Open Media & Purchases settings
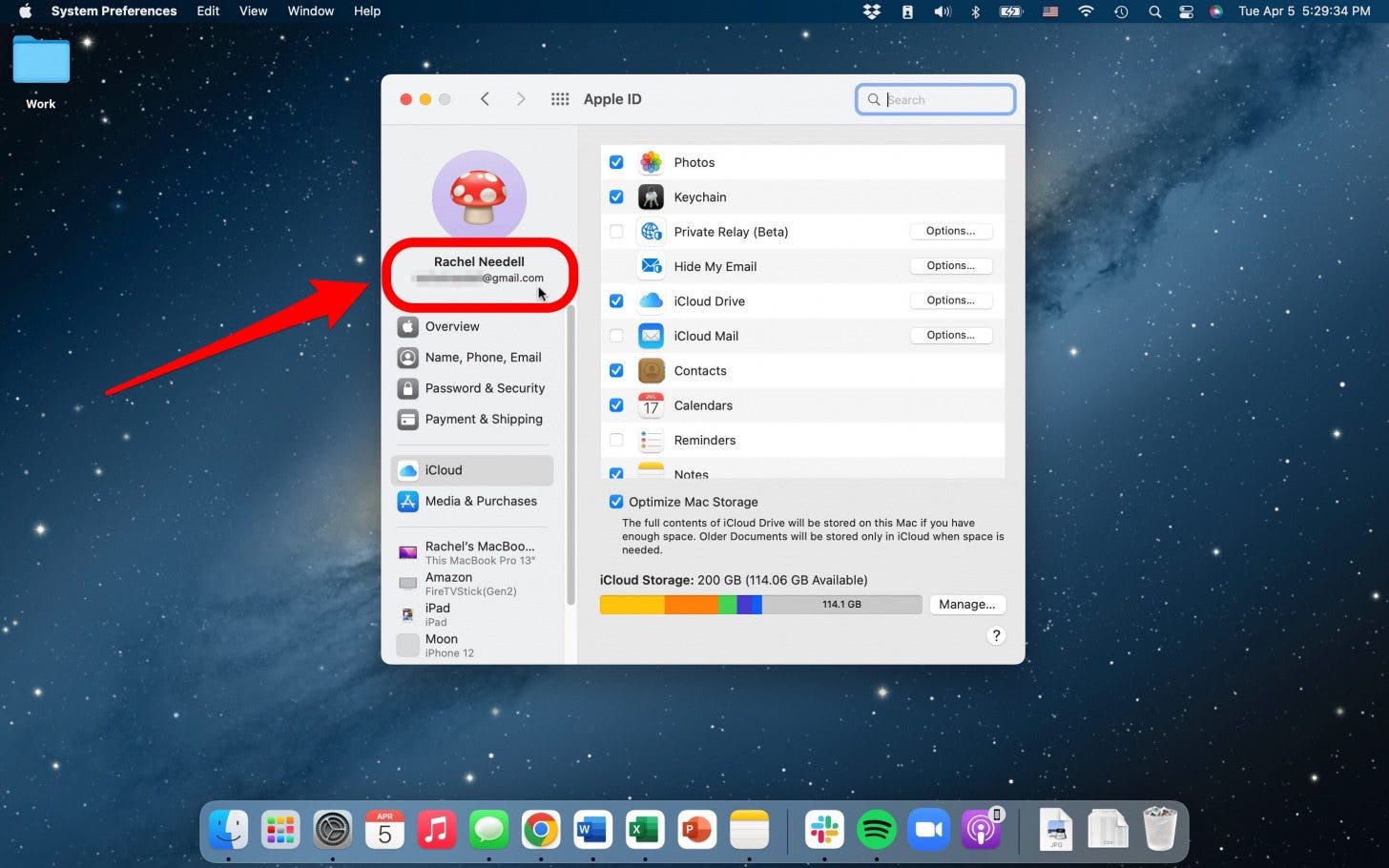1389x868 pixels. click(x=481, y=501)
